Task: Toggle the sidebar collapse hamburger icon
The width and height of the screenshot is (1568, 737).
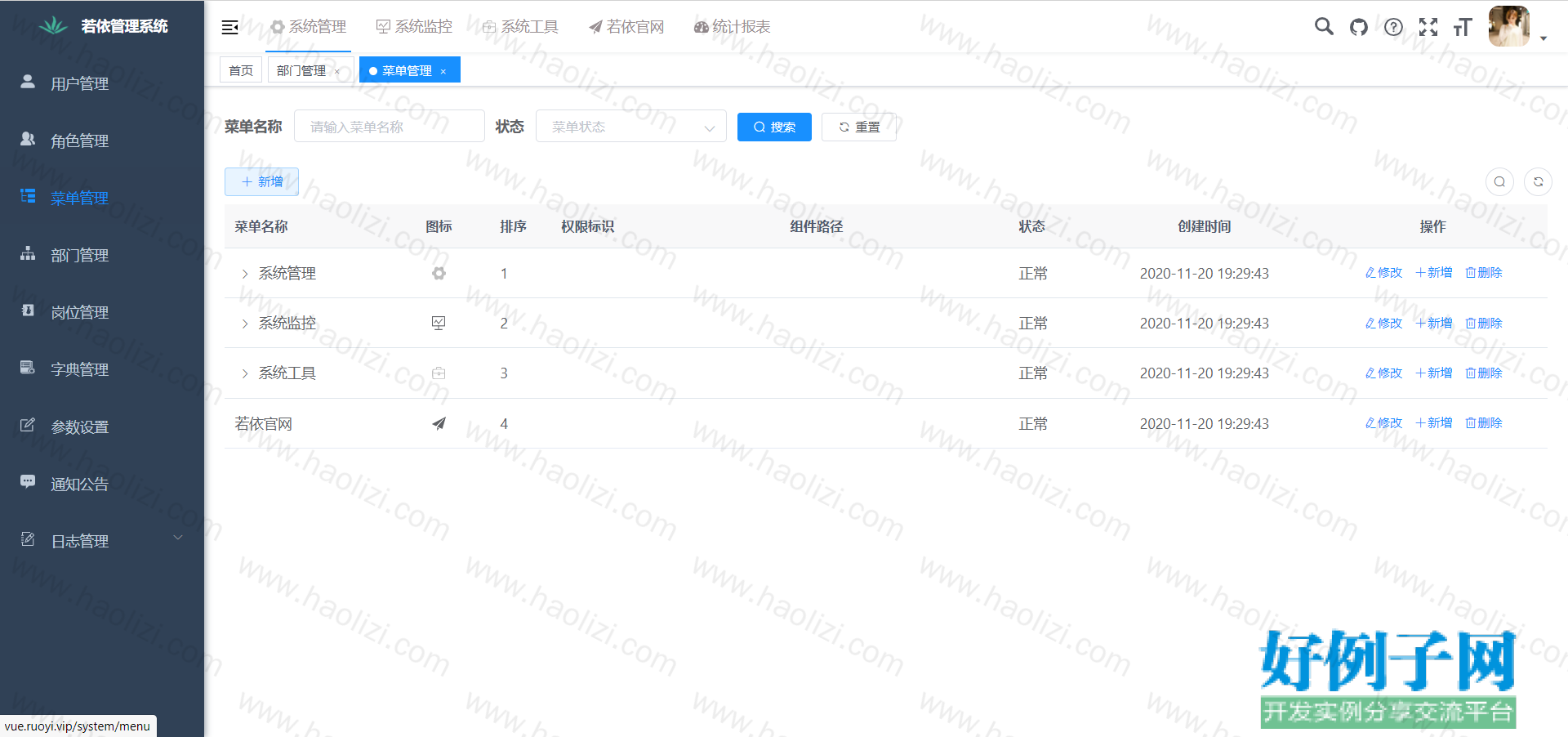Action: coord(229,27)
